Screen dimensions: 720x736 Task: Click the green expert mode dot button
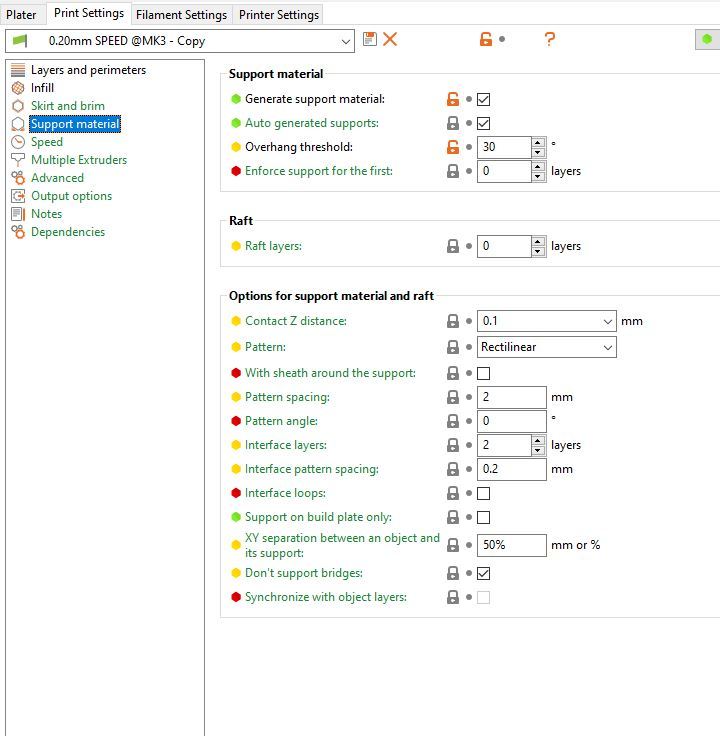[x=707, y=39]
